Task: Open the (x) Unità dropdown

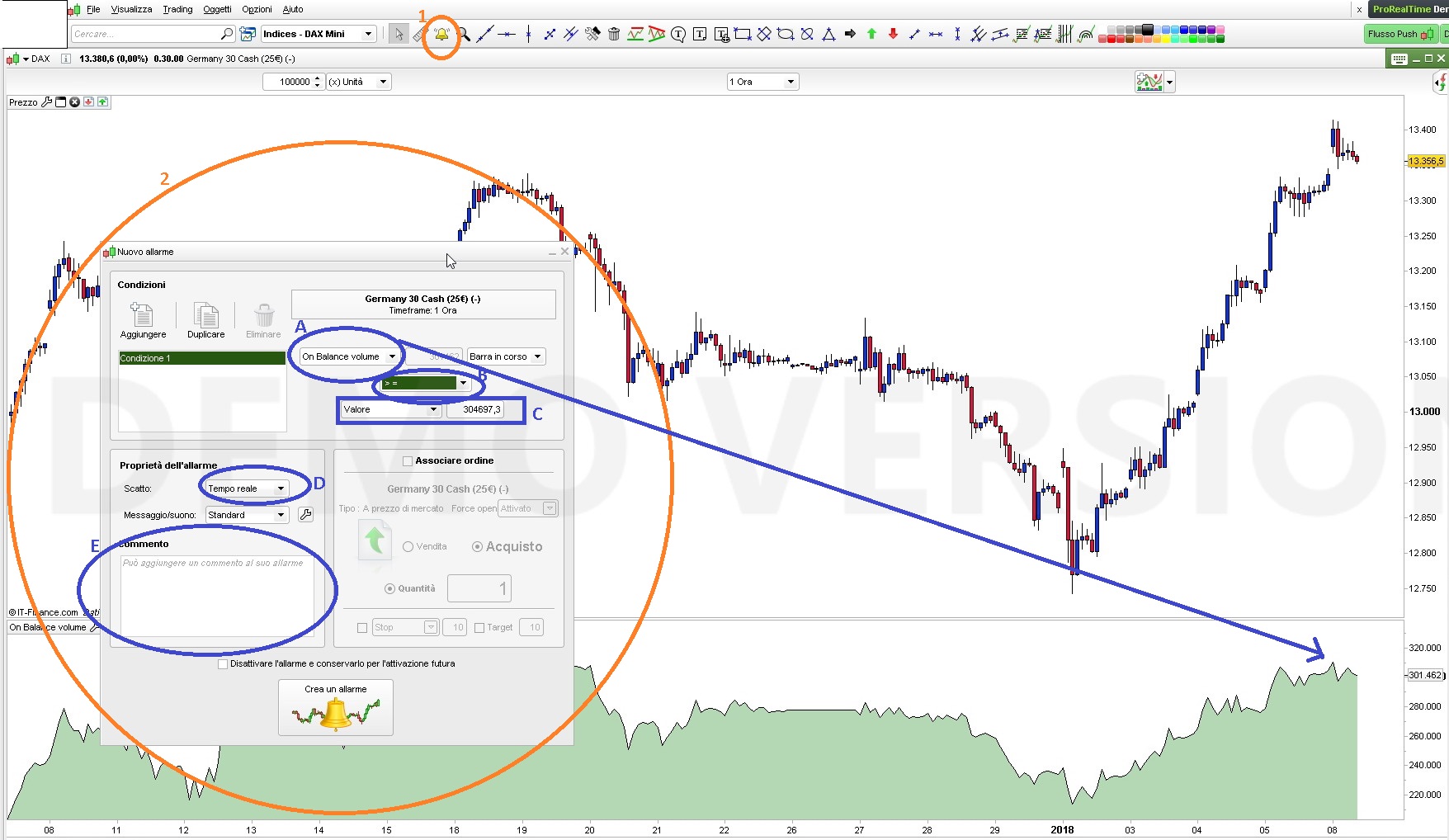Action: coord(358,82)
